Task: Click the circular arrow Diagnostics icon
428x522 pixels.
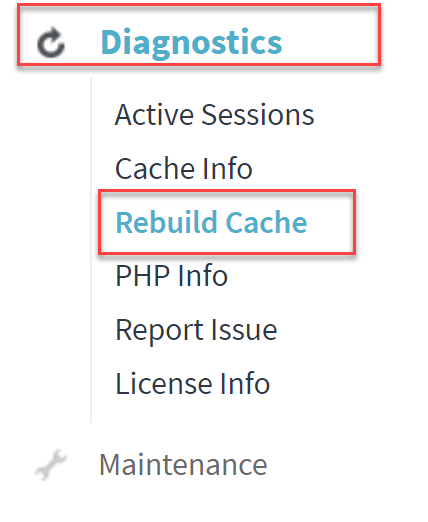Action: (x=51, y=43)
